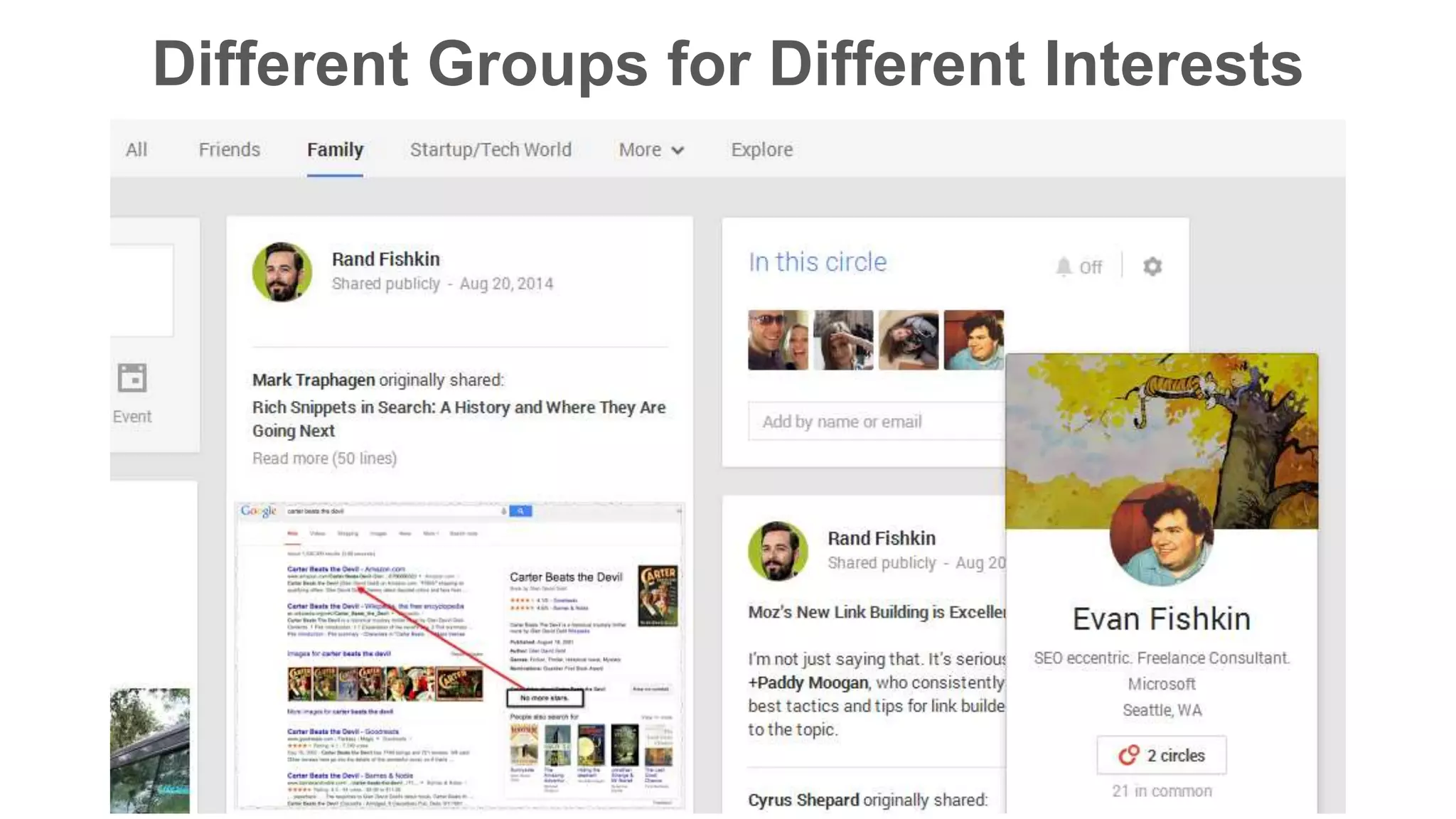Click Evan Fishkin's large profile photo
The image size is (1456, 819).
[1162, 535]
